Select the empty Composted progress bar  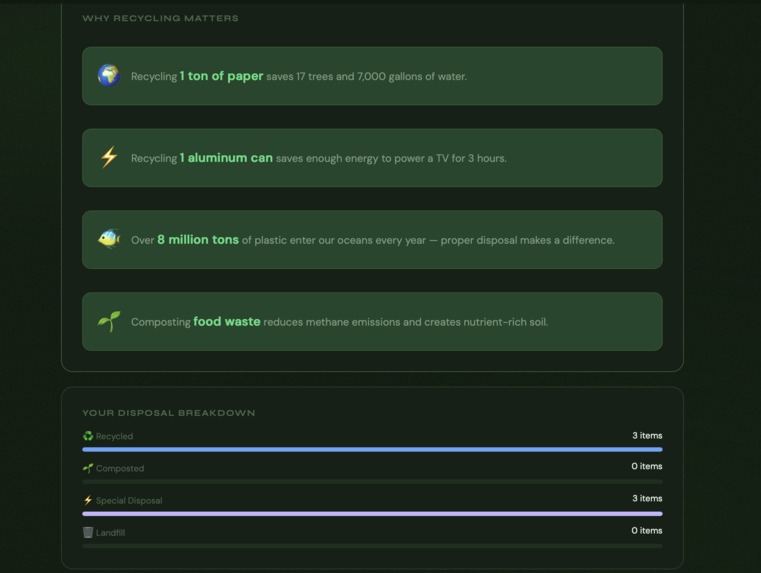[x=372, y=481]
